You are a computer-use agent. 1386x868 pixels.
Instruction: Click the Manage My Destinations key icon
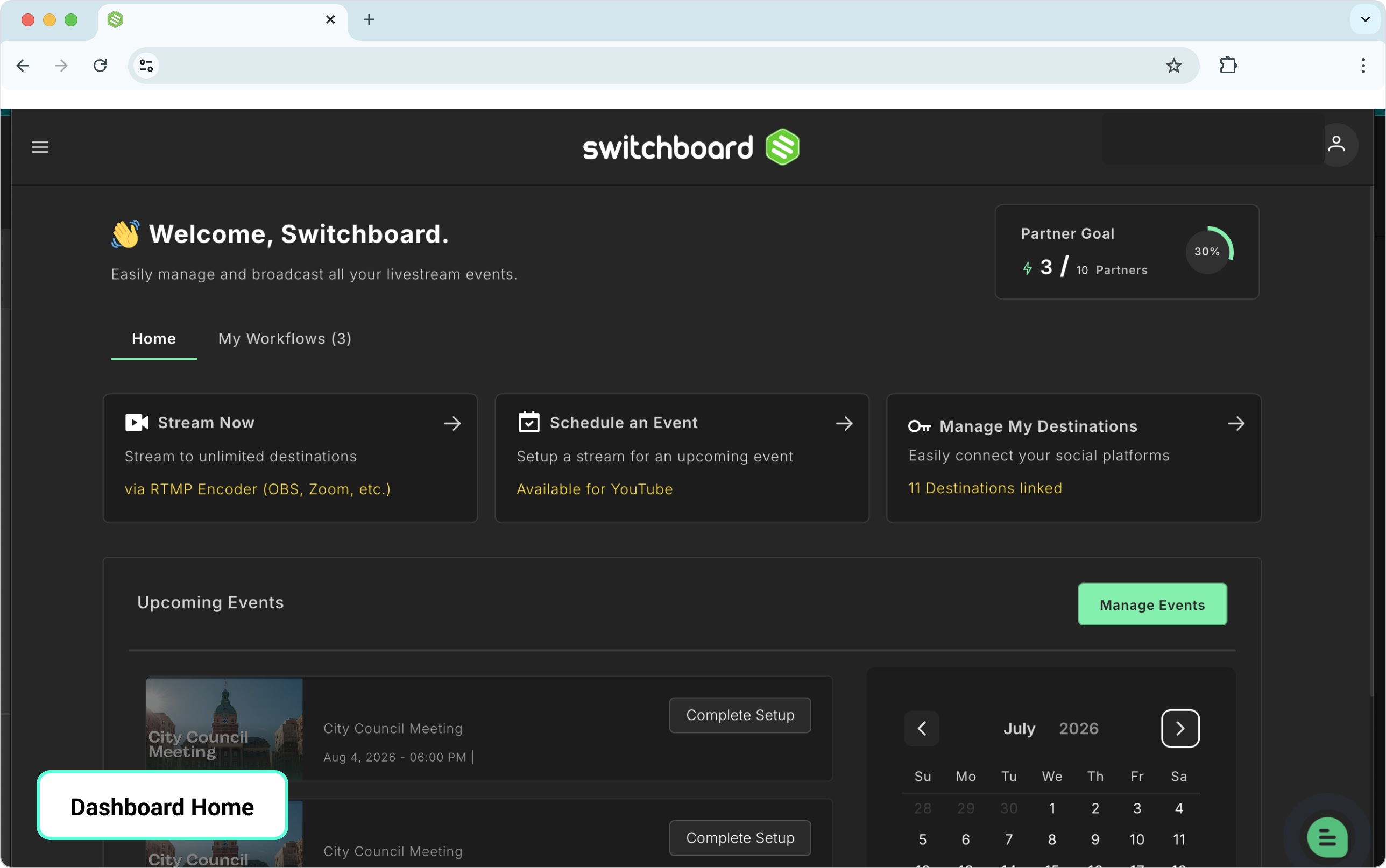pos(920,426)
